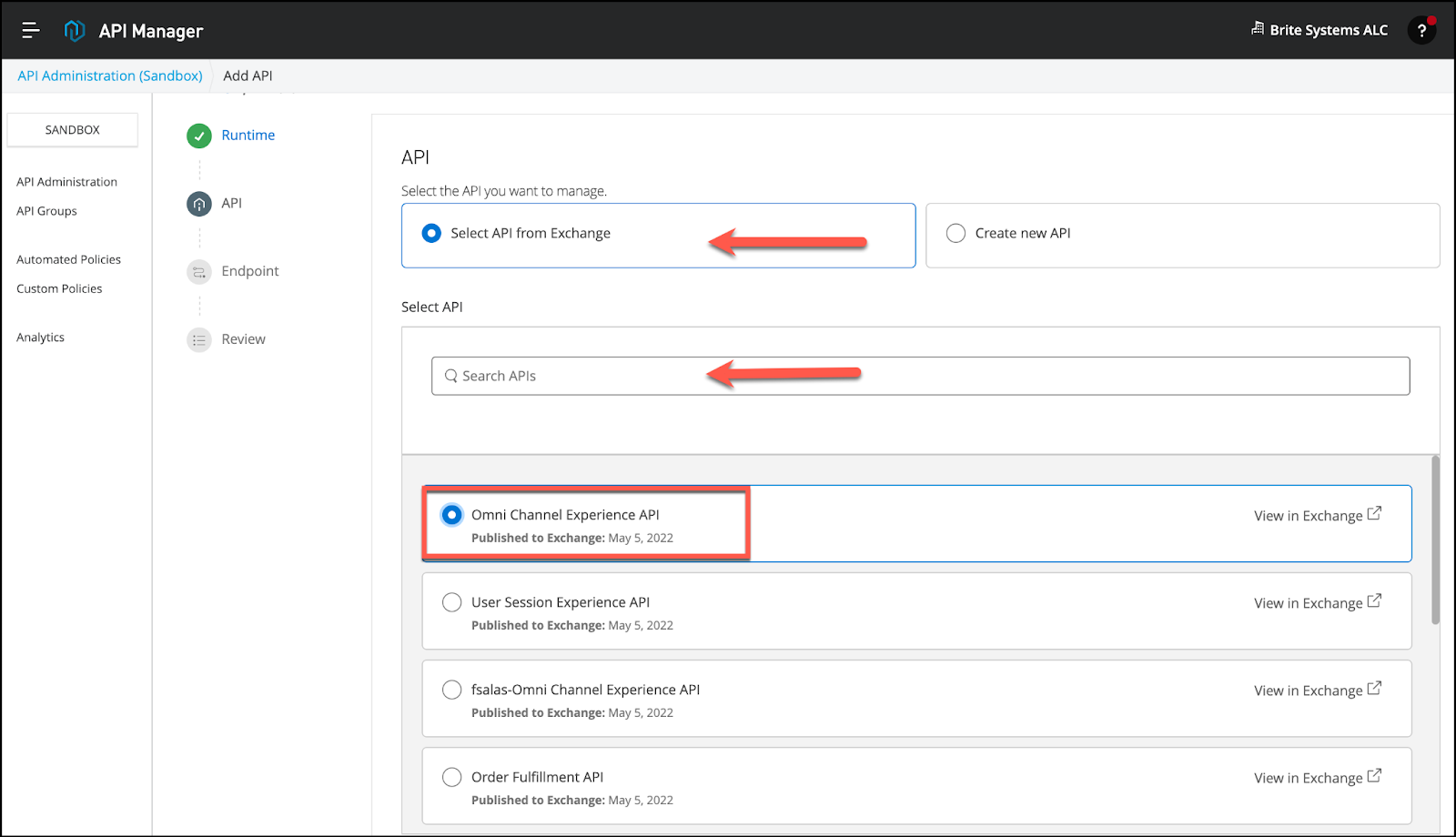
Task: Select Order Fulfillment API radio button
Action: click(x=451, y=777)
